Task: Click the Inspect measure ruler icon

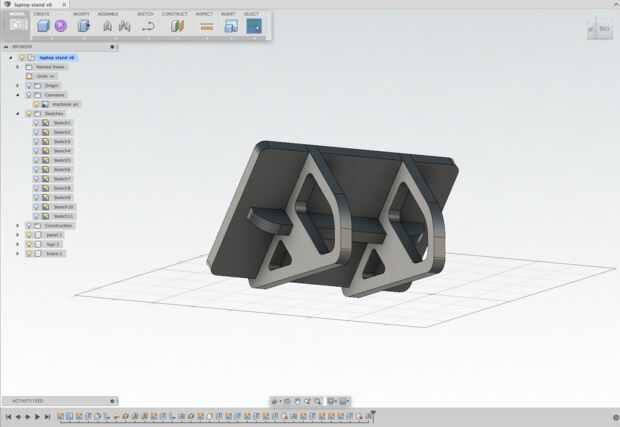Action: click(x=206, y=26)
